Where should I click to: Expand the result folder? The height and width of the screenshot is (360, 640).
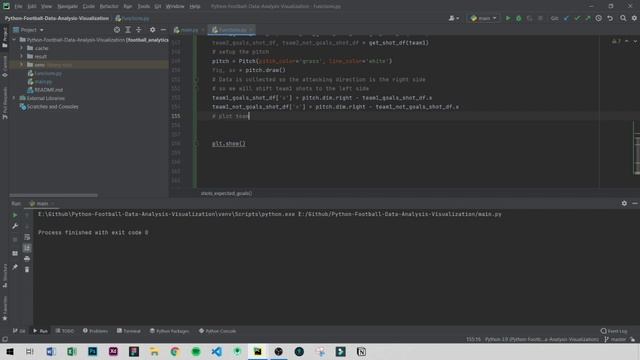[x=22, y=56]
